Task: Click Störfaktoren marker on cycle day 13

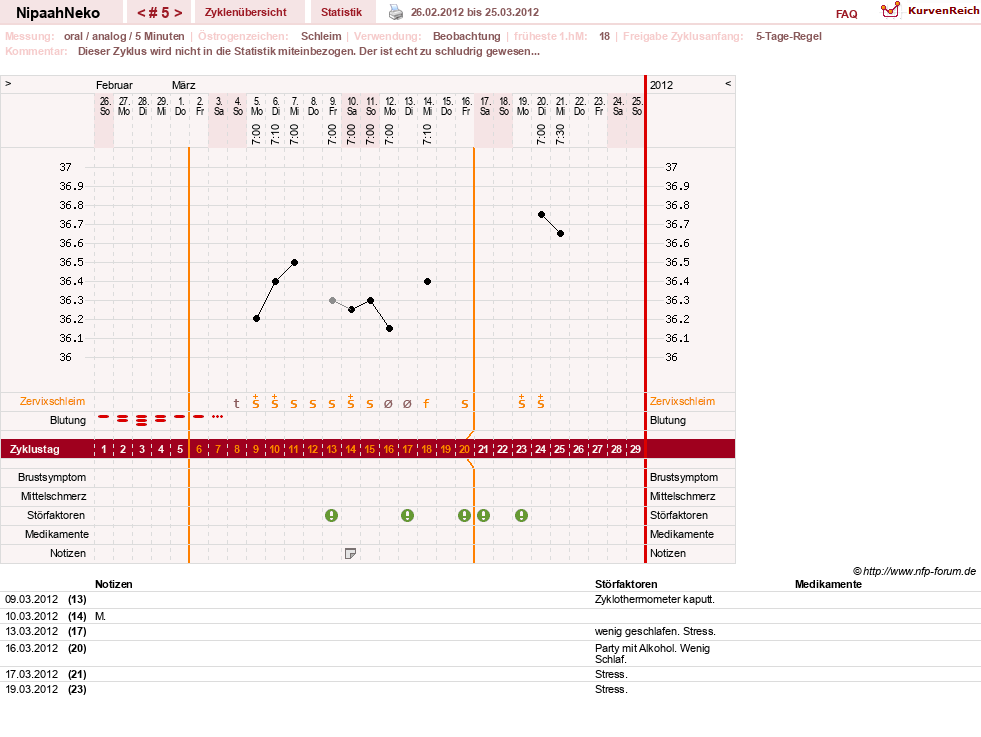Action: pyautogui.click(x=332, y=516)
